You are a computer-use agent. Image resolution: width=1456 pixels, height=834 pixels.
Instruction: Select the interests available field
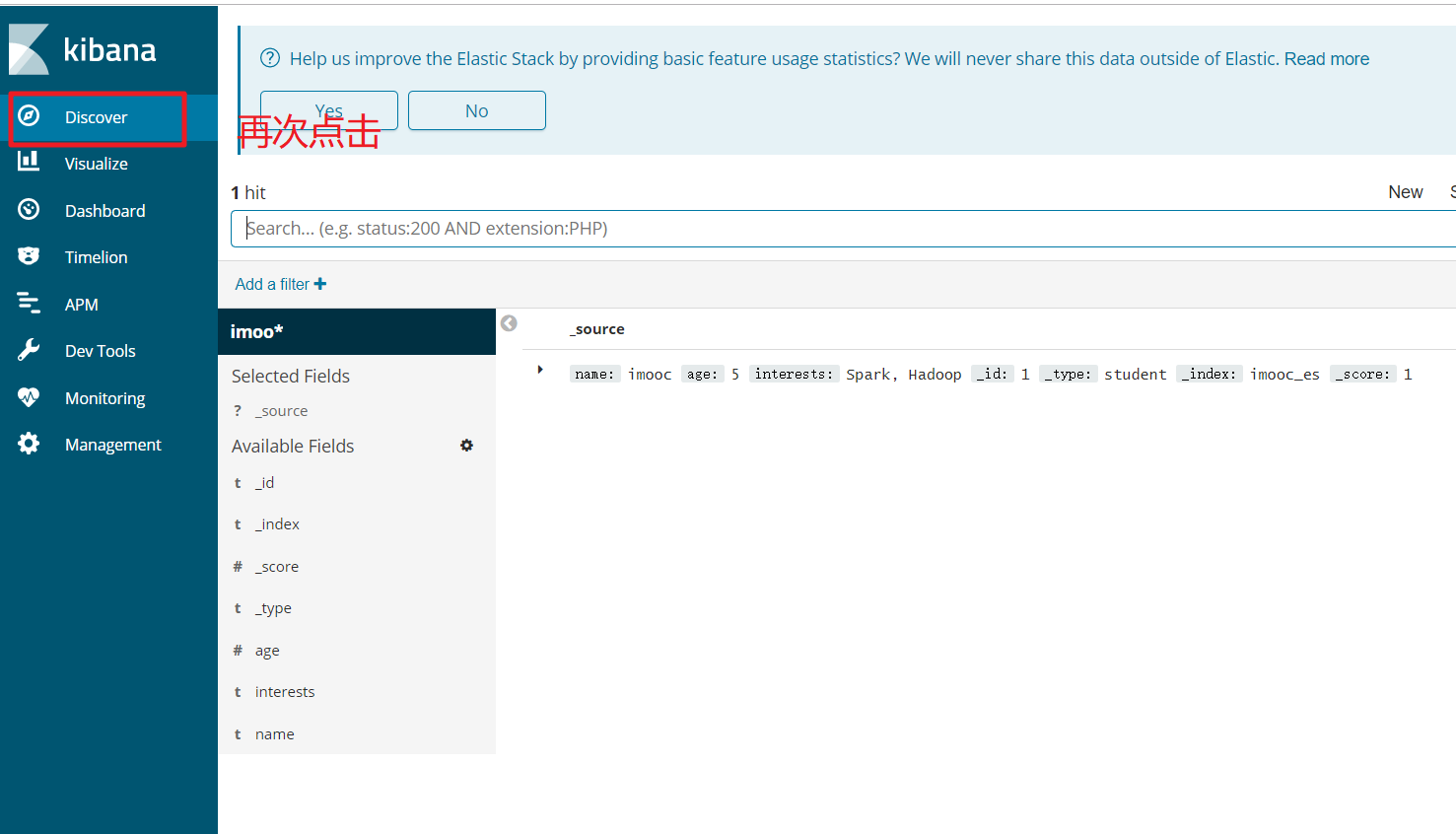pyautogui.click(x=285, y=692)
